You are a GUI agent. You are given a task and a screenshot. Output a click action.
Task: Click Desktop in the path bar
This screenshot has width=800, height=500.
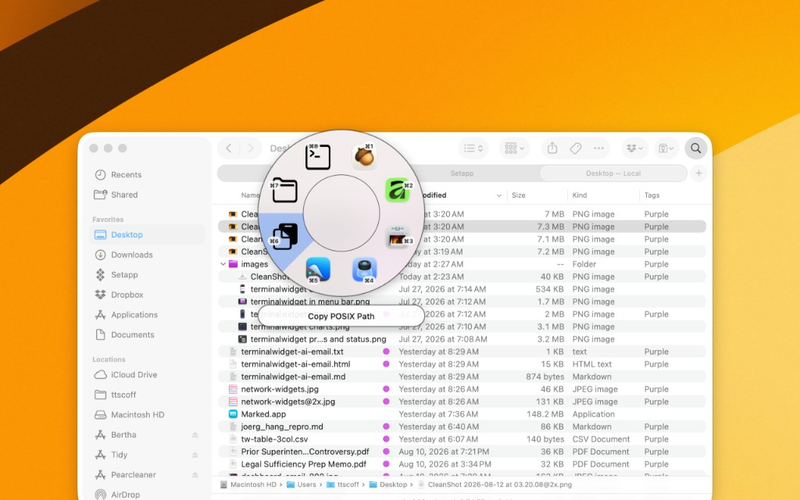tap(388, 485)
